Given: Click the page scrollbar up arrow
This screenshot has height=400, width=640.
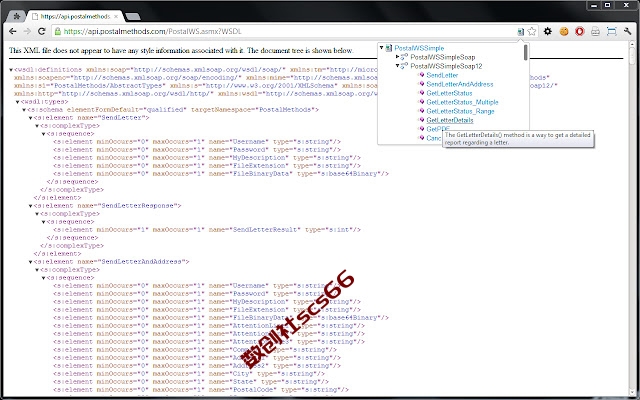Looking at the screenshot, I should [632, 46].
